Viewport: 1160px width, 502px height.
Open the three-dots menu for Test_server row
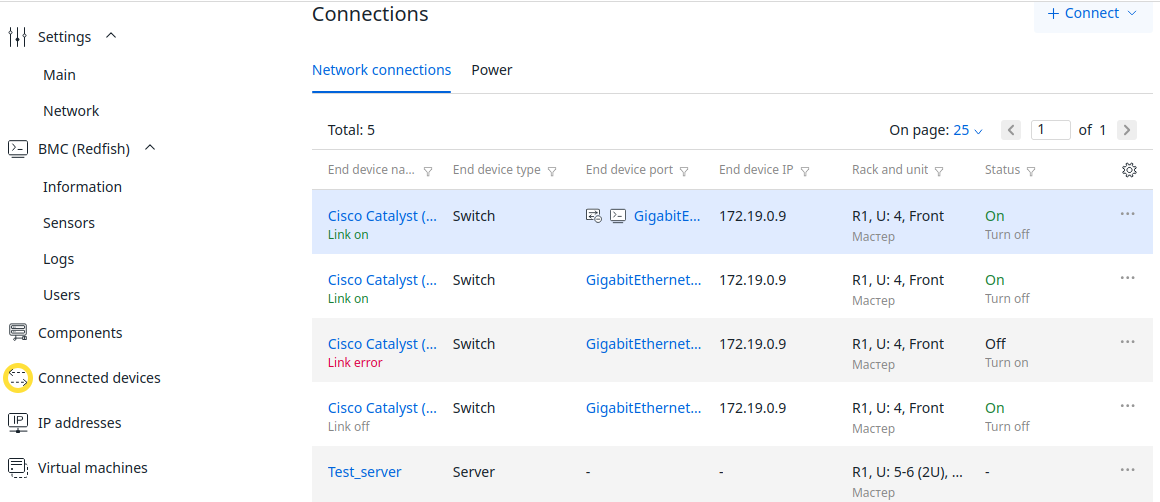1127,470
